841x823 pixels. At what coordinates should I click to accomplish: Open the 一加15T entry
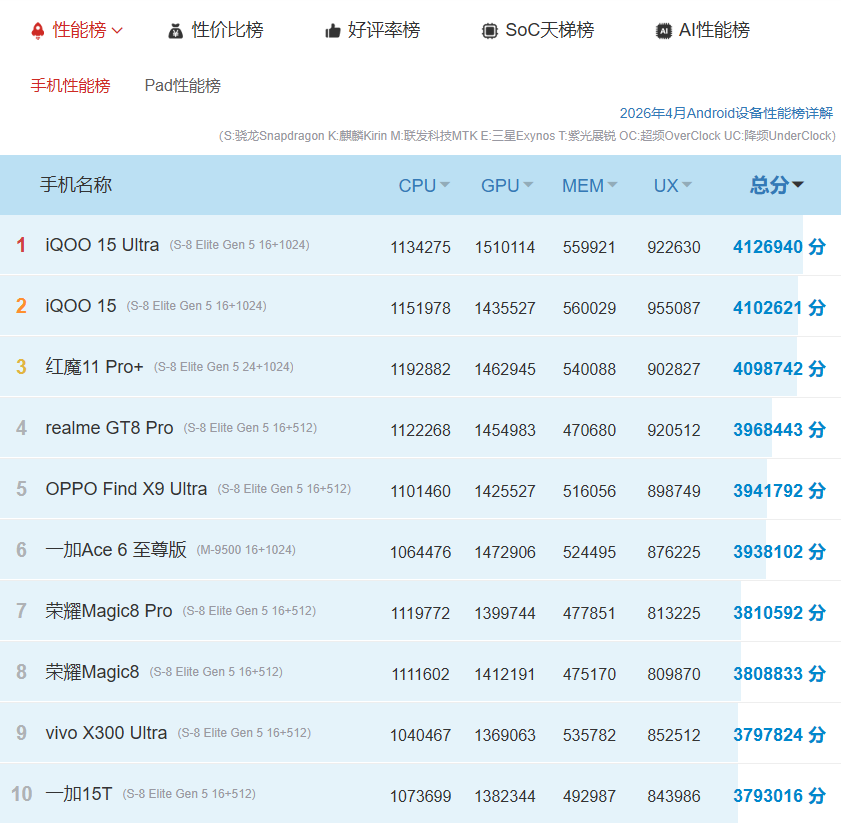point(79,794)
